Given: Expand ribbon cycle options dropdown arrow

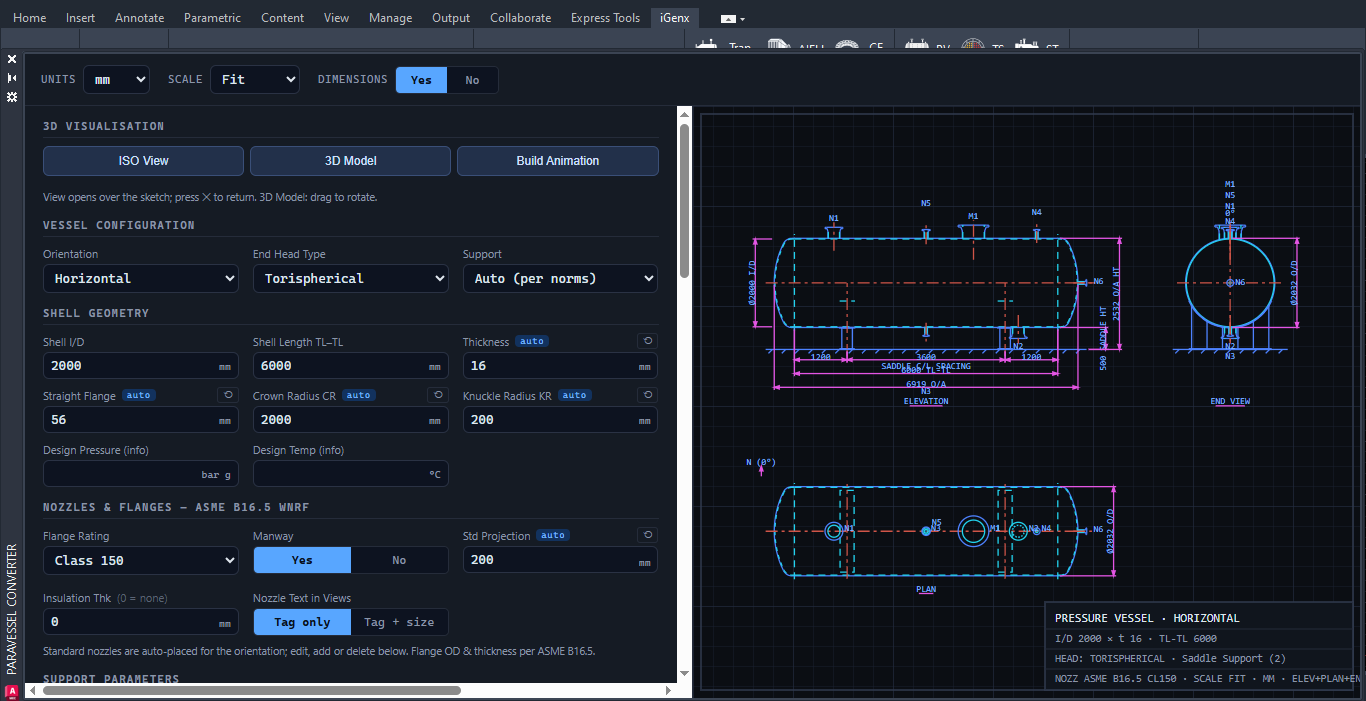Looking at the screenshot, I should click(x=743, y=19).
